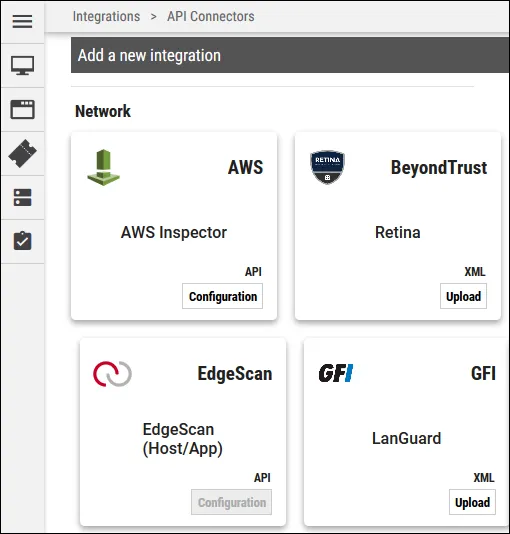Click the EdgeScan red-gray circles logo

112,374
